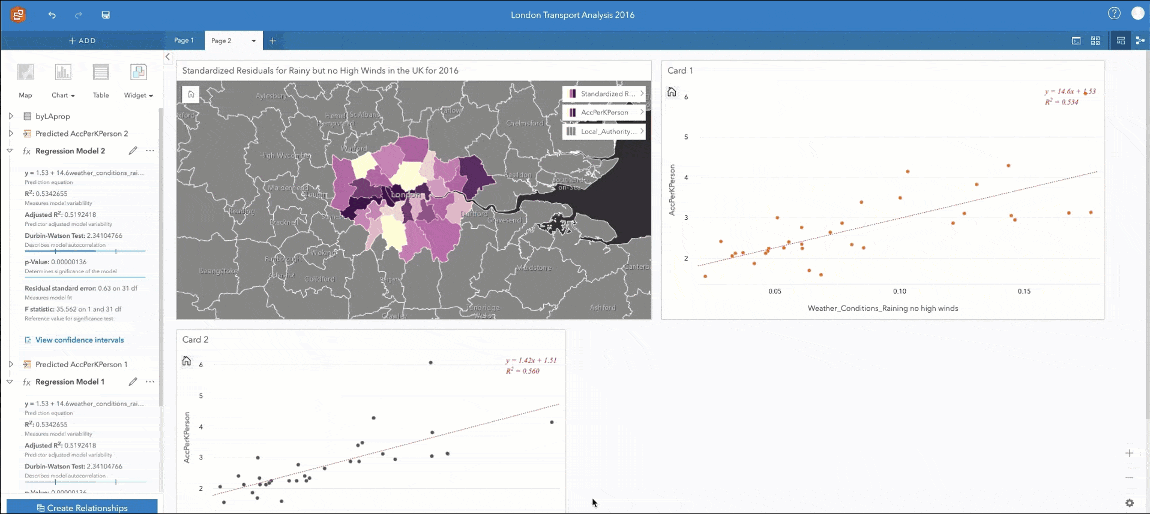Click home extent button on the map

coord(191,94)
